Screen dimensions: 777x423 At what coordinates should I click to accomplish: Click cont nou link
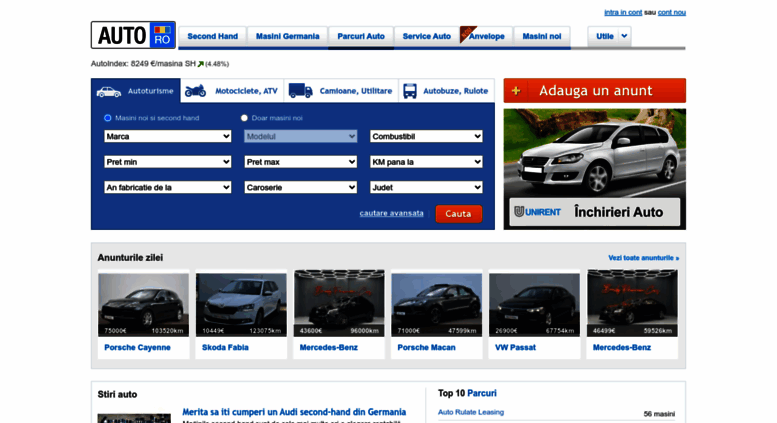click(671, 12)
